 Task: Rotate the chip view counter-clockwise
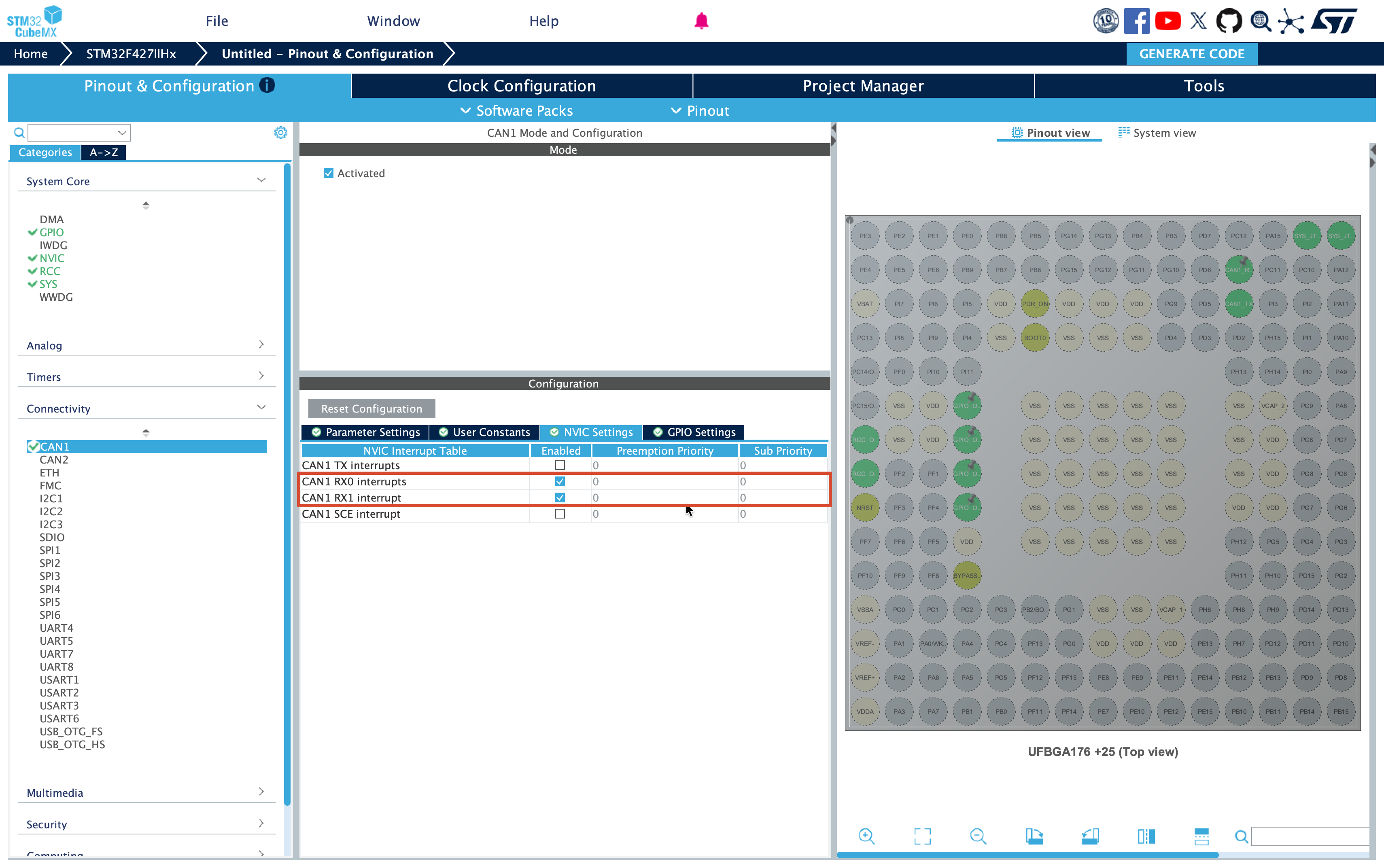click(1090, 836)
